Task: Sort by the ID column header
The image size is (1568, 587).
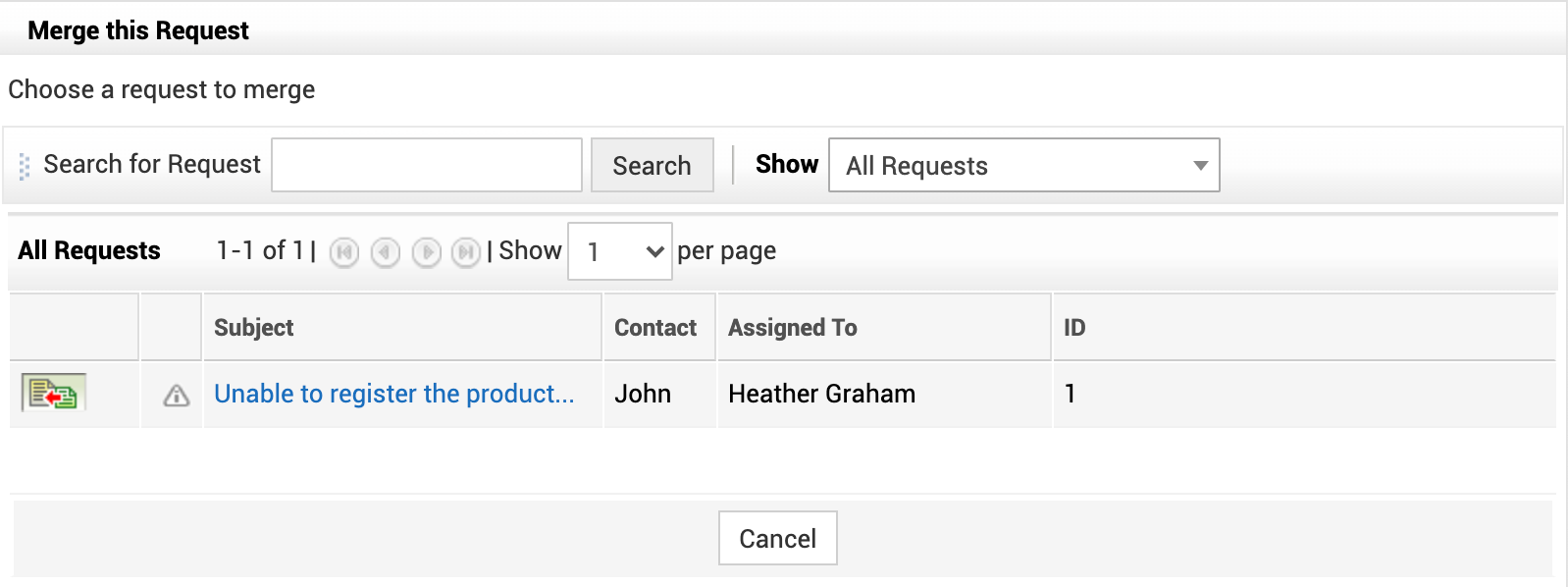Action: click(1074, 328)
